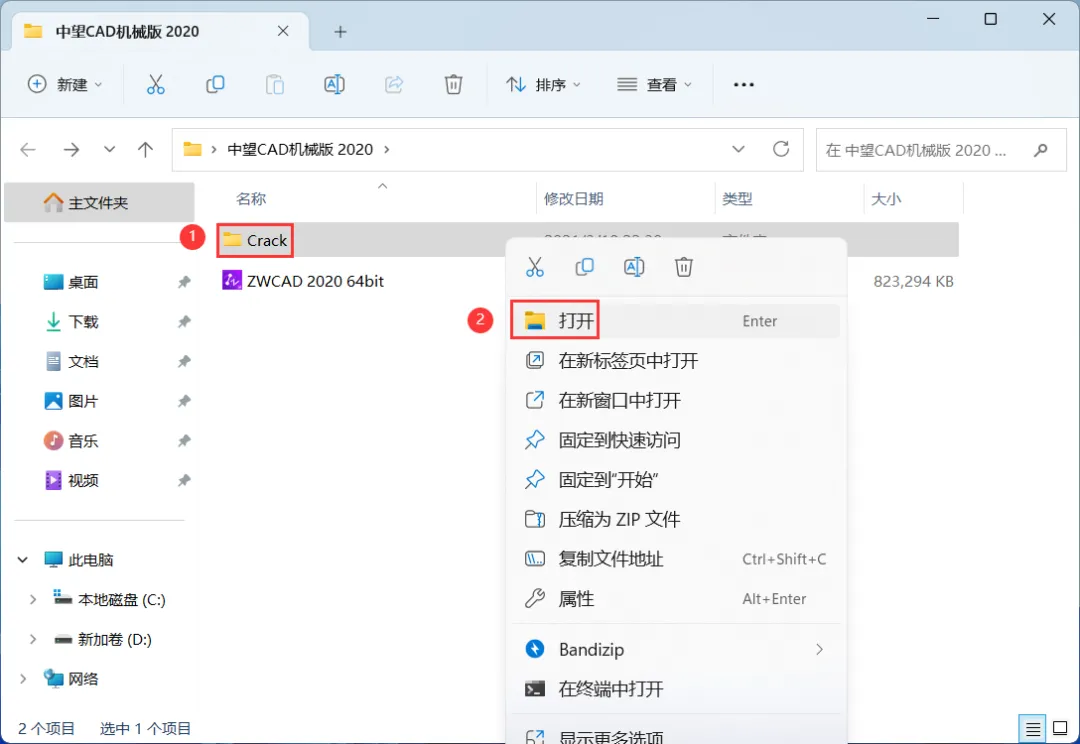Click the Copy icon in the toolbar
The width and height of the screenshot is (1080, 744).
click(x=216, y=85)
